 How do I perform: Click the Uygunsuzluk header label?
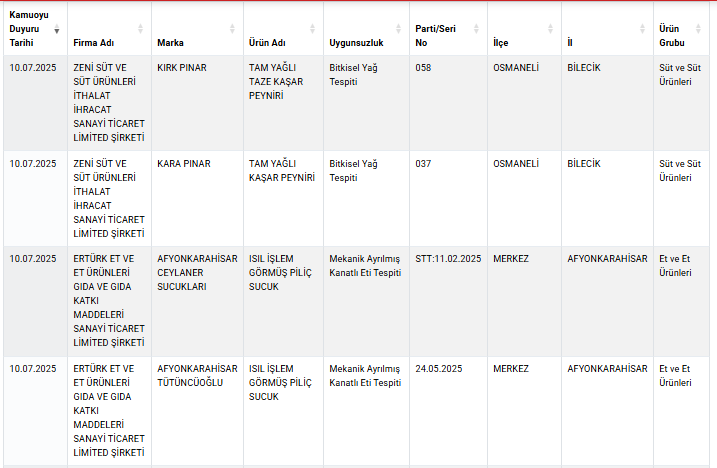click(x=356, y=43)
